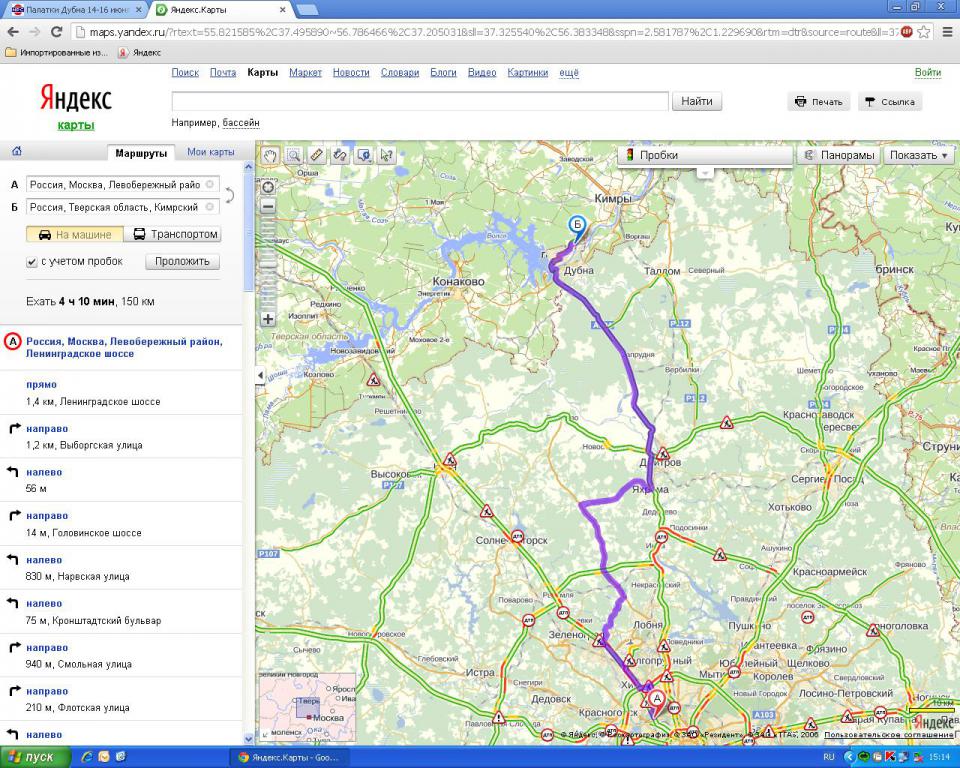This screenshot has width=960, height=768.
Task: Open the Новости service link
Action: (351, 73)
